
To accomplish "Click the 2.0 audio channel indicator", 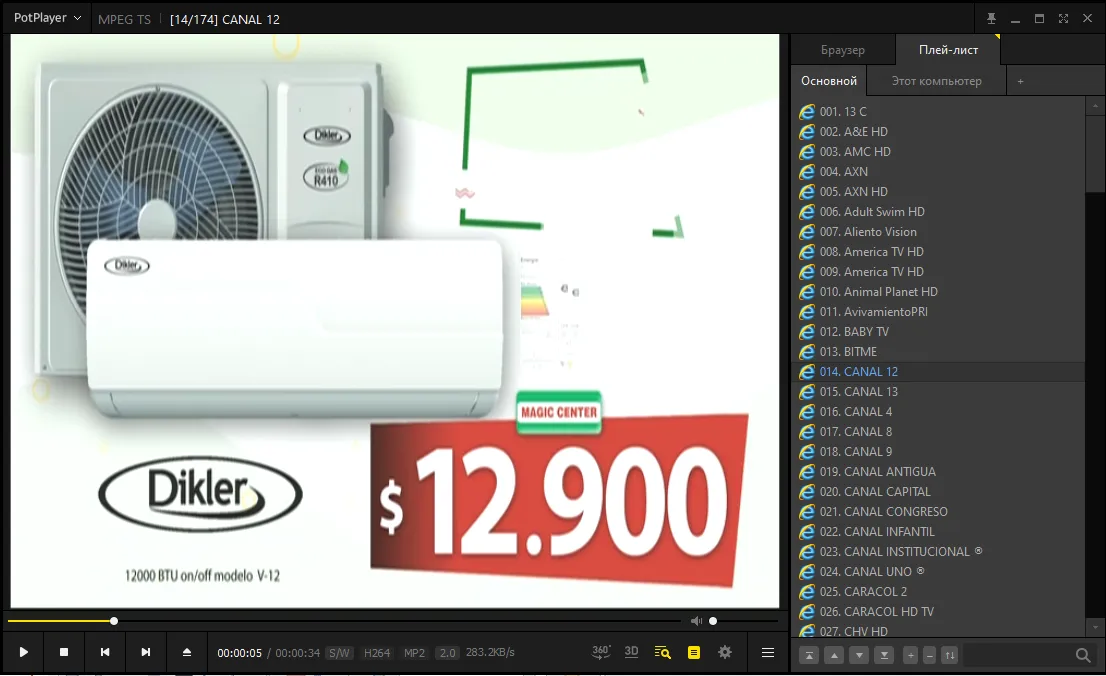I will pyautogui.click(x=448, y=653).
